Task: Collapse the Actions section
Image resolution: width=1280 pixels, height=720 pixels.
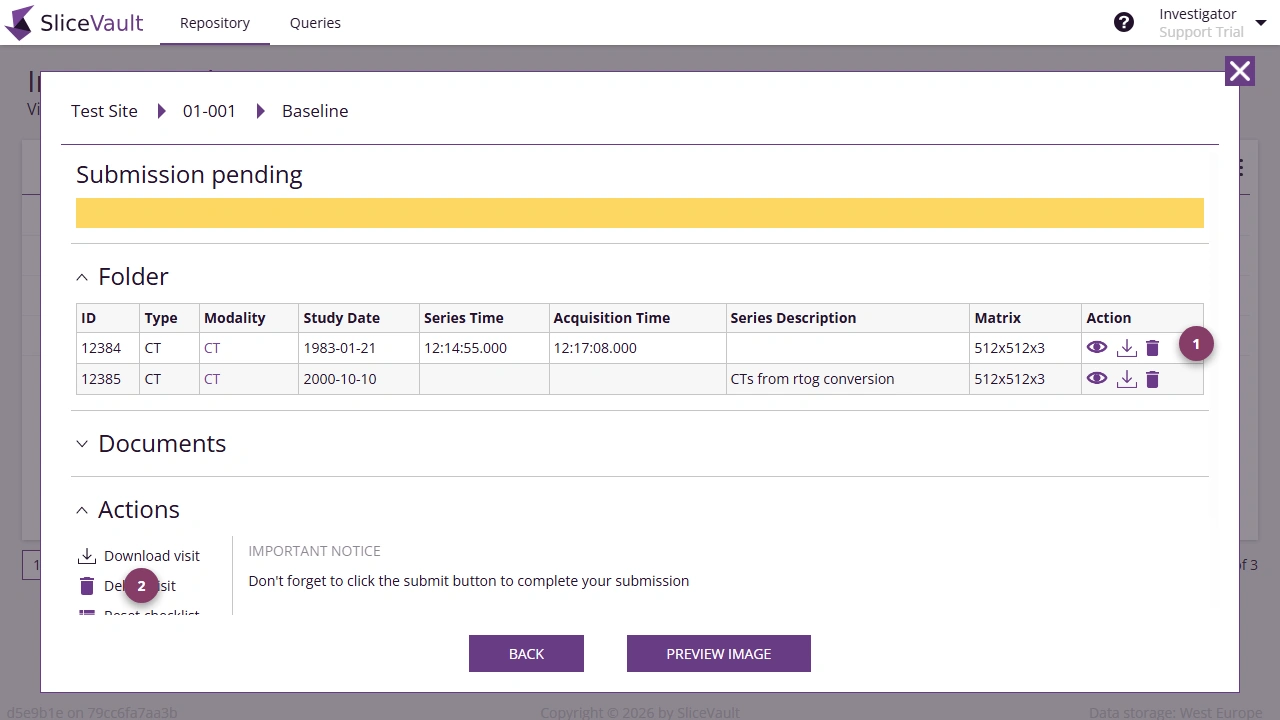Action: [x=82, y=510]
